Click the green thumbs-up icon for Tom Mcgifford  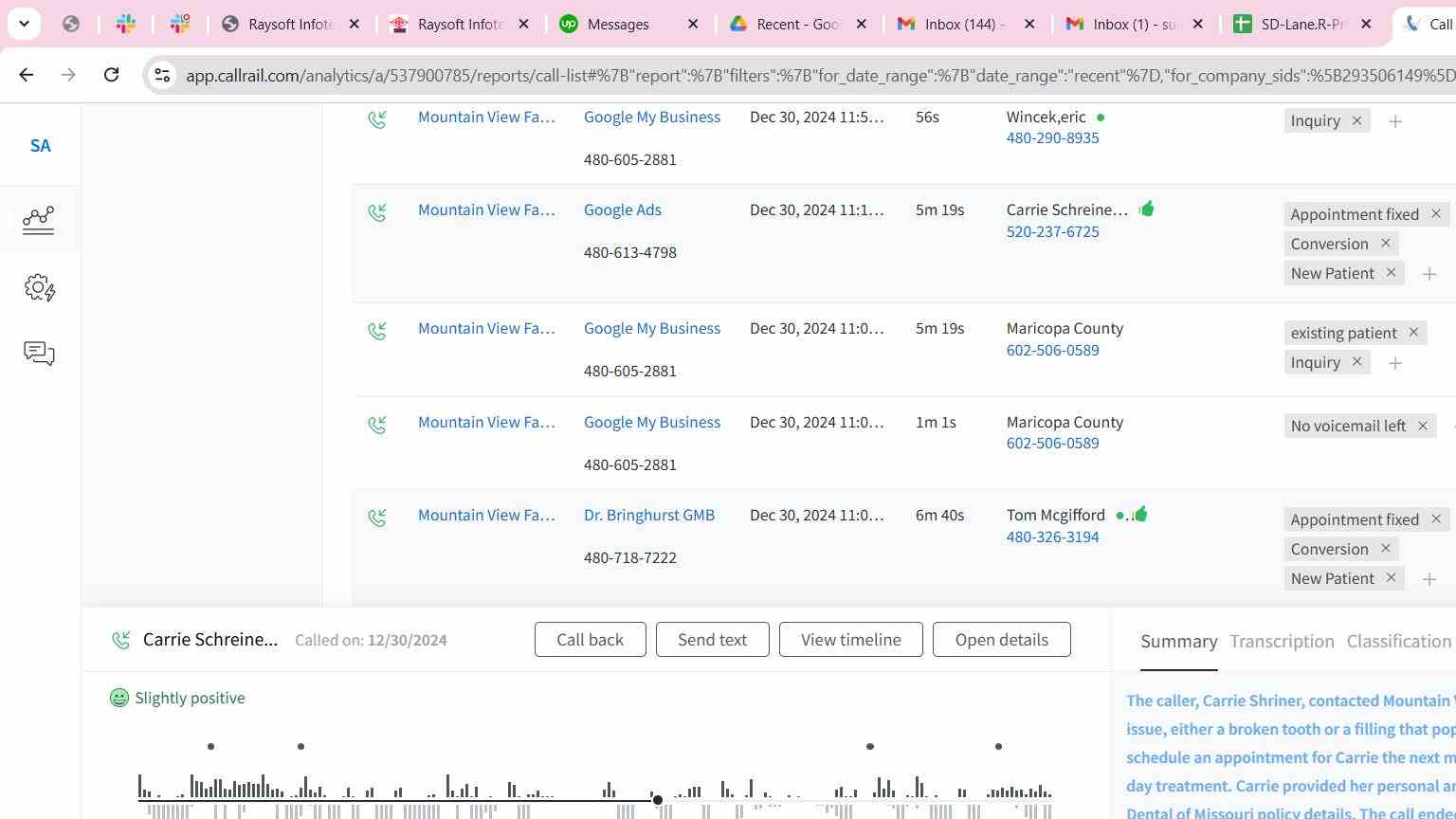coord(1139,514)
